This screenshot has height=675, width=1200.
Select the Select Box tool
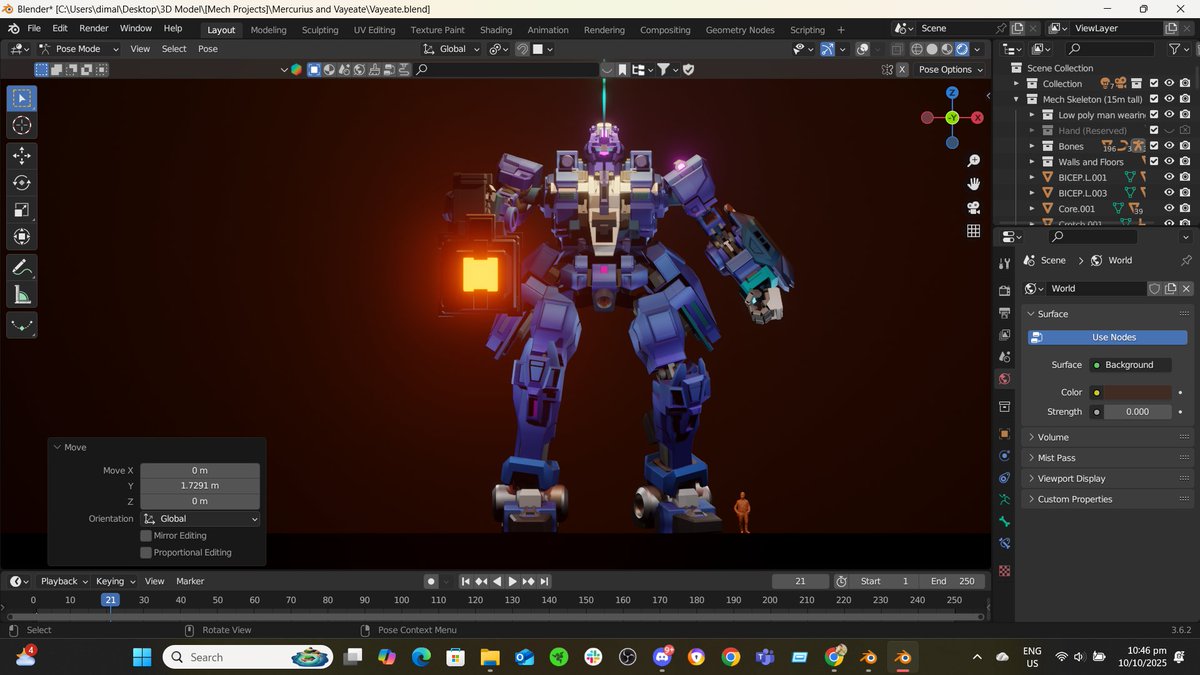22,98
